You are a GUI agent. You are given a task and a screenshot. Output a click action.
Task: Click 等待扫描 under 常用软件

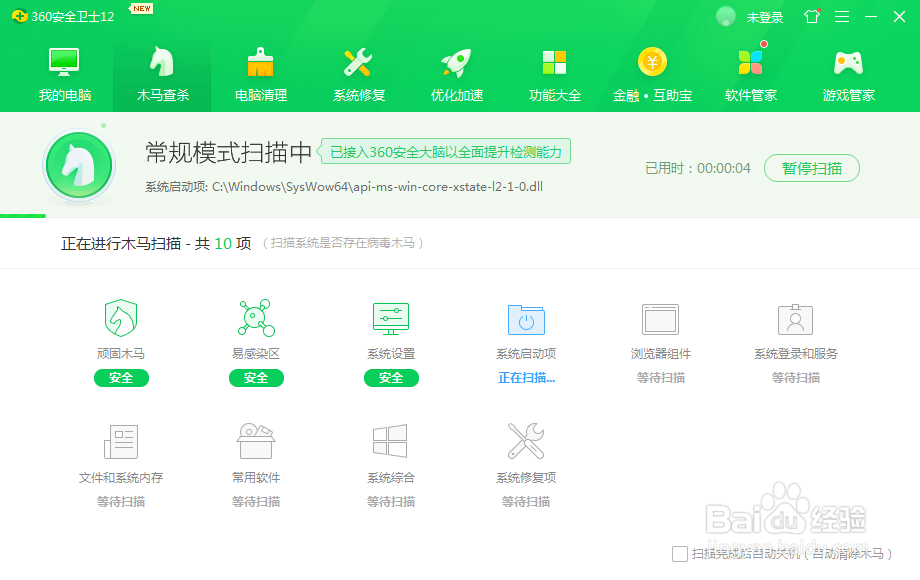coord(256,502)
